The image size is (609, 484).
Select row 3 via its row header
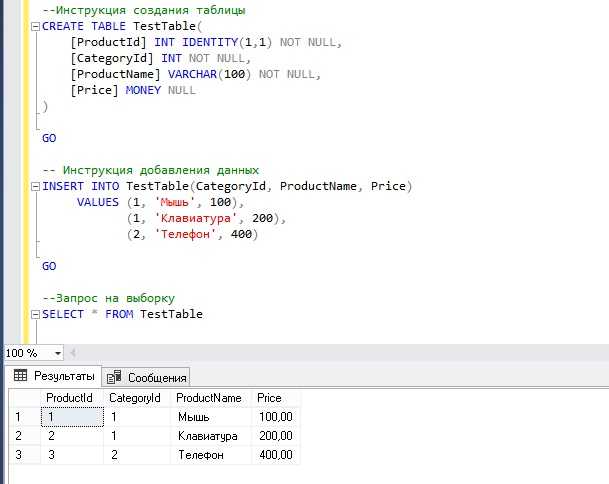click(x=20, y=455)
